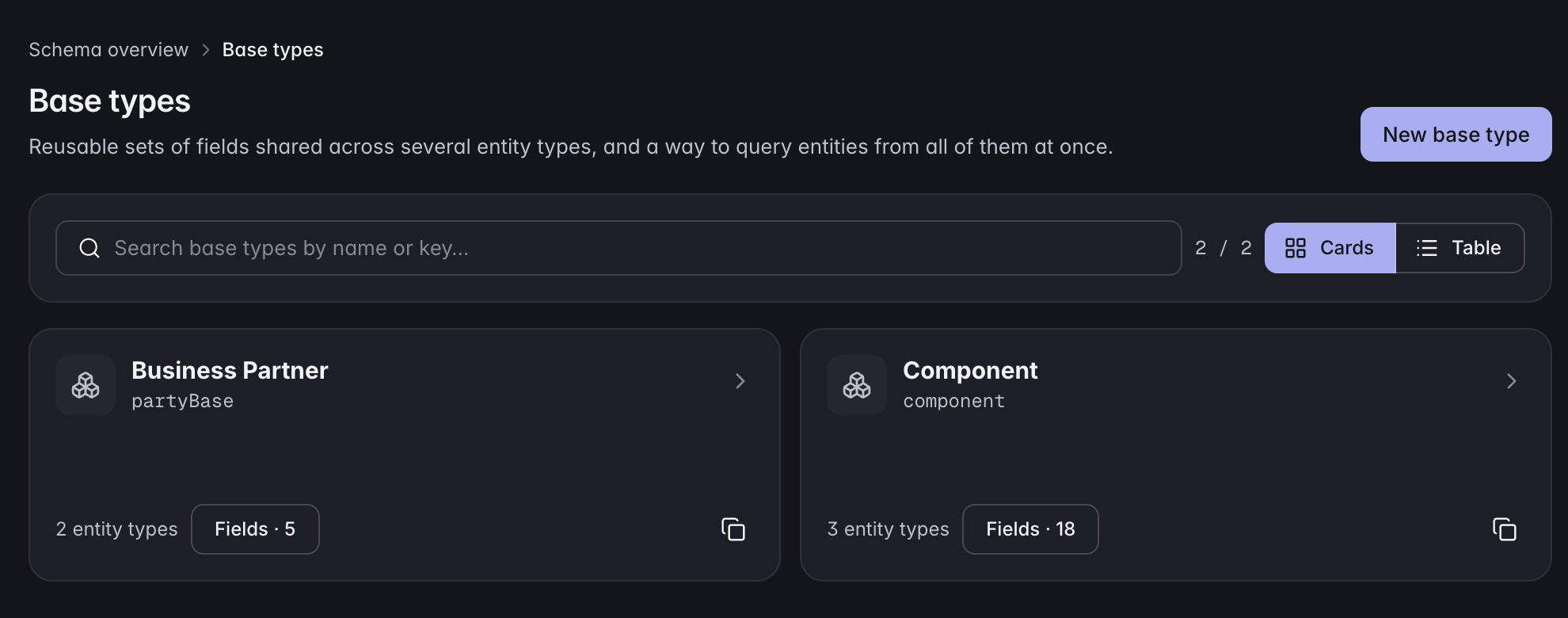Screen dimensions: 1568x618
Task: Copy the Component base type
Action: [1505, 529]
